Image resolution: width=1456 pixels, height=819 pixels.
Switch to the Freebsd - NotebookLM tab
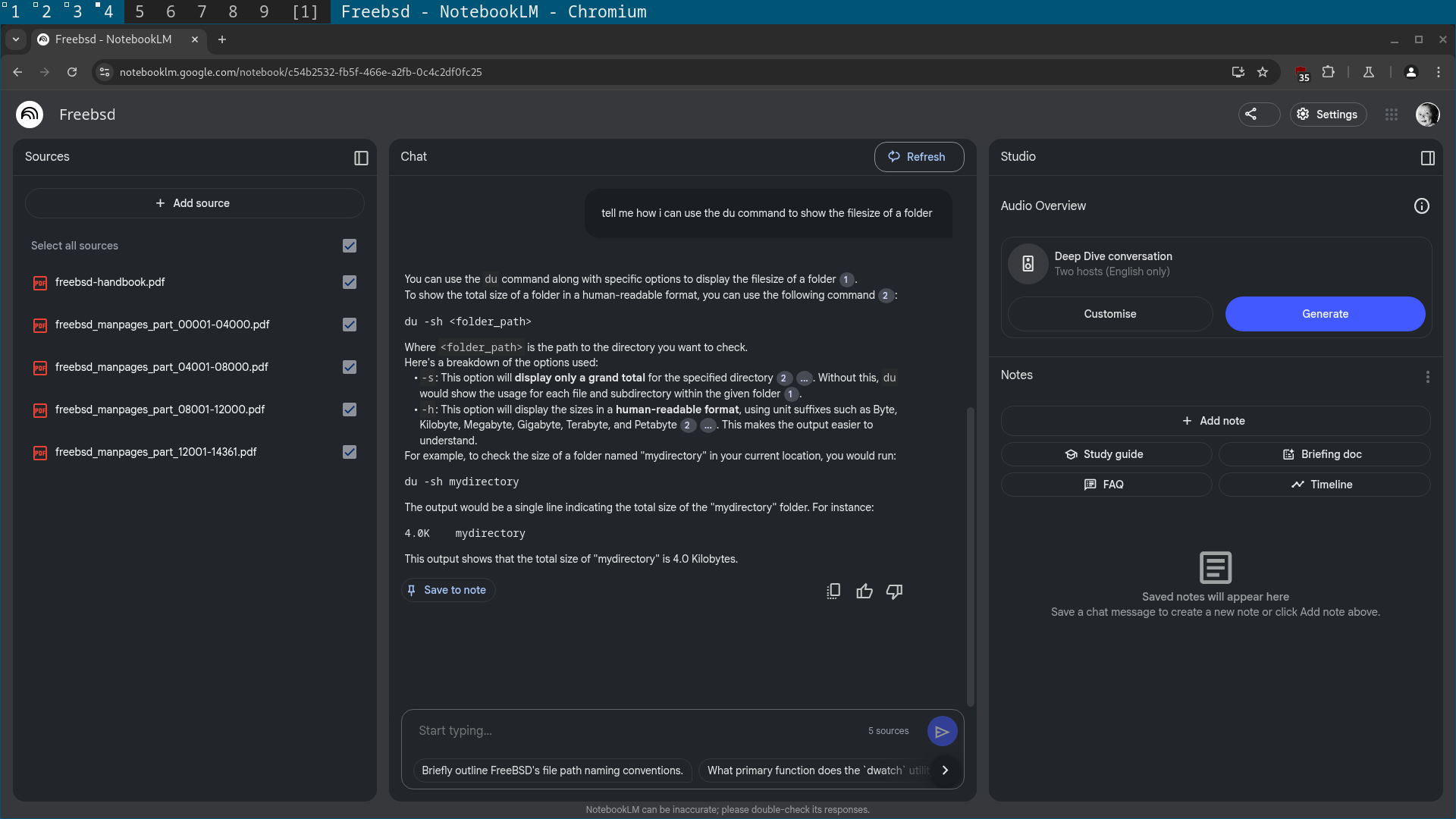pyautogui.click(x=114, y=39)
